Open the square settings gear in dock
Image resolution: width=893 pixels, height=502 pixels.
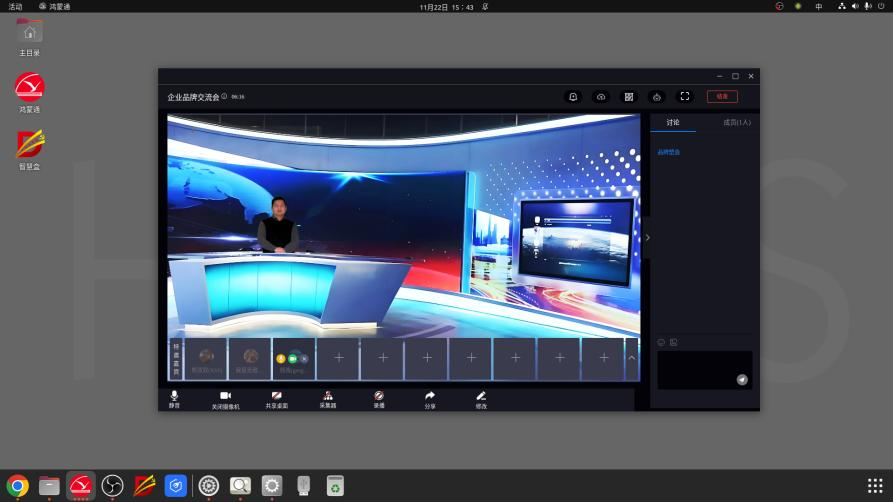pos(272,486)
